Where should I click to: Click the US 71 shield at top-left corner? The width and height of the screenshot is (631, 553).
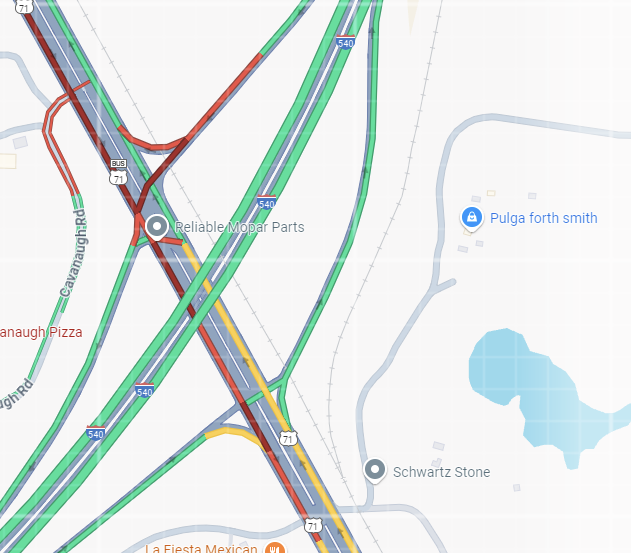click(24, 7)
